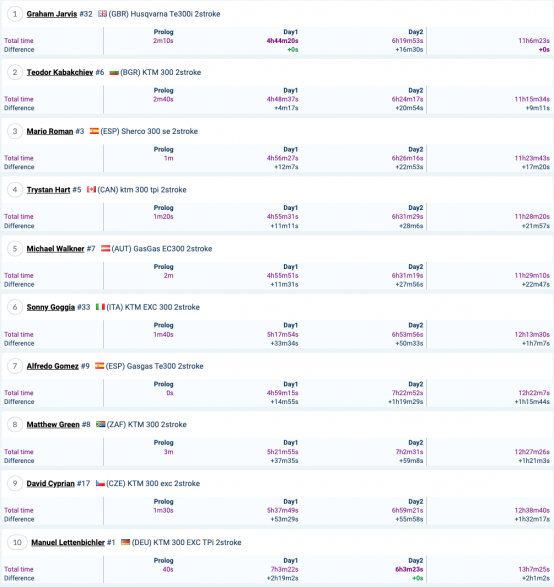
Task: Click the Mario Roman name link
Action: tap(50, 131)
